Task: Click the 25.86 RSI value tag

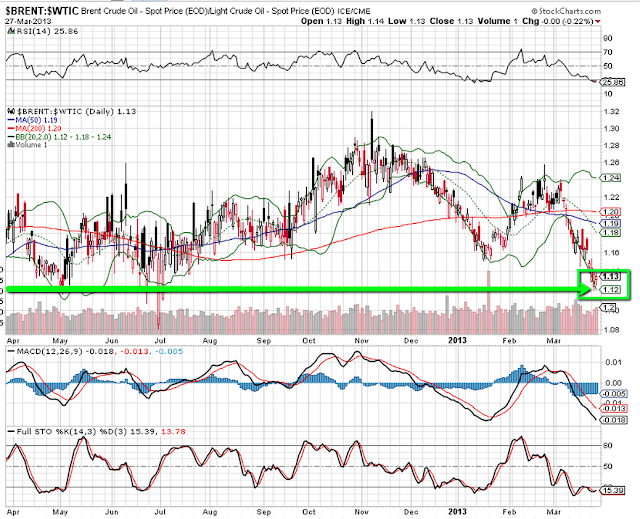Action: pyautogui.click(x=612, y=82)
